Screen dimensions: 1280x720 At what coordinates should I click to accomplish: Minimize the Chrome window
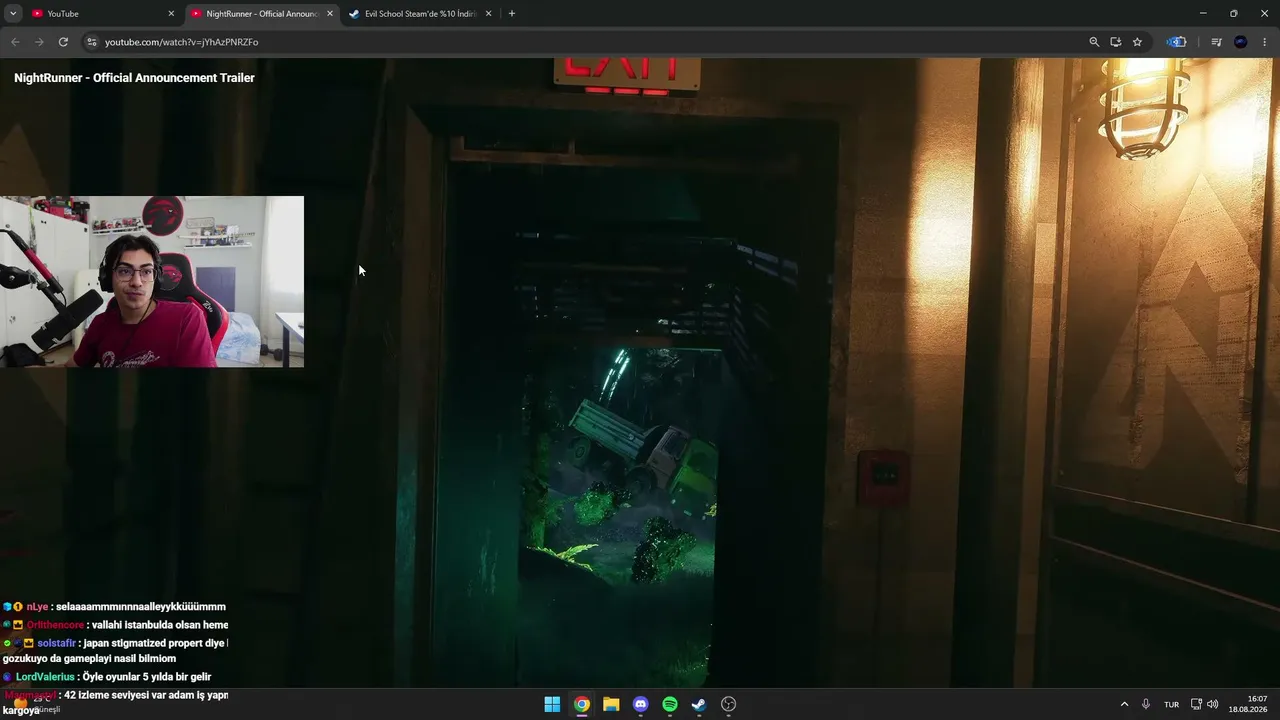tap(1203, 13)
